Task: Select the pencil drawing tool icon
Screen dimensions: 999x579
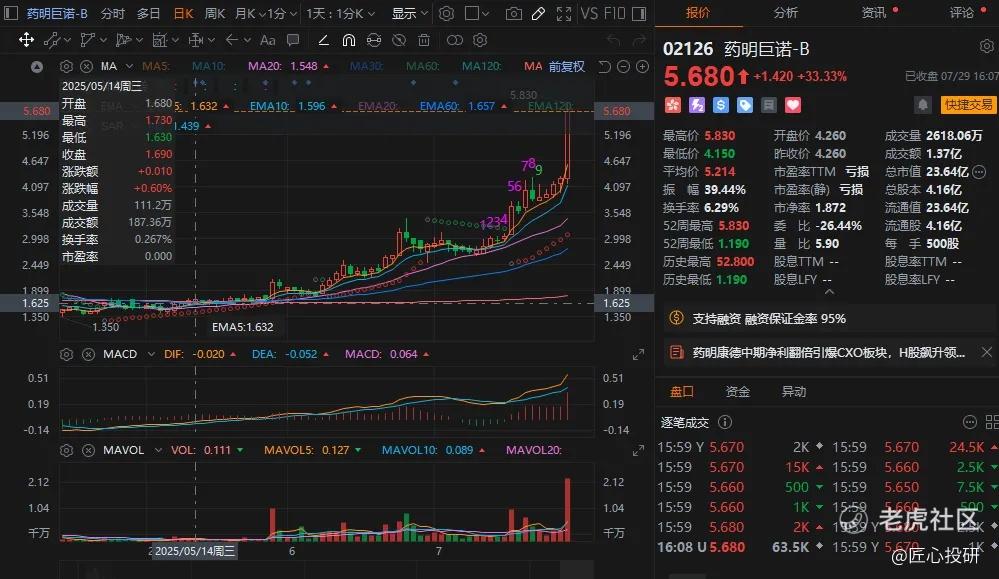Action: coord(538,13)
